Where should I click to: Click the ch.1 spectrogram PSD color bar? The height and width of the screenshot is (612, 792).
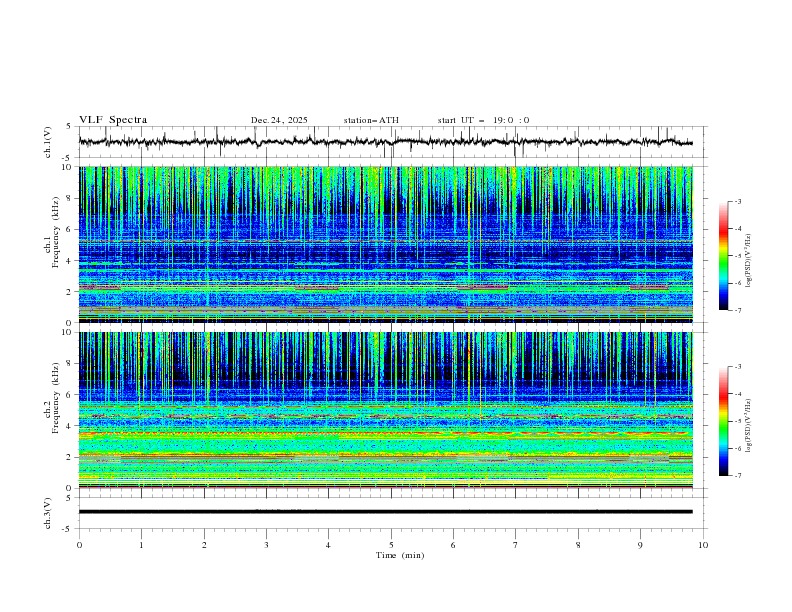pyautogui.click(x=723, y=256)
